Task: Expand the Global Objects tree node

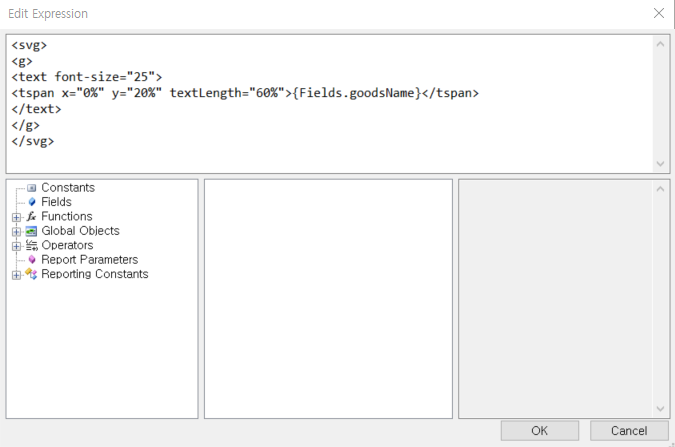Action: tap(16, 232)
